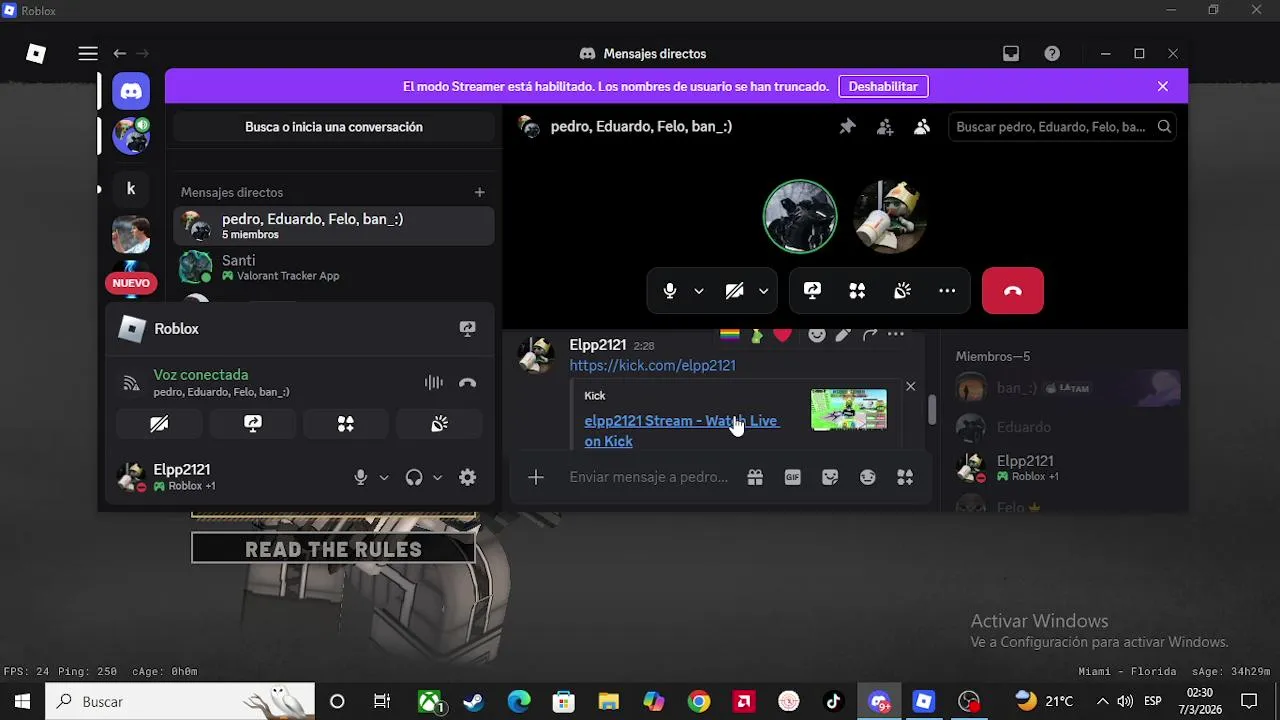1280x720 pixels.
Task: Open the inbox icon in Discord title bar
Action: click(x=1011, y=54)
